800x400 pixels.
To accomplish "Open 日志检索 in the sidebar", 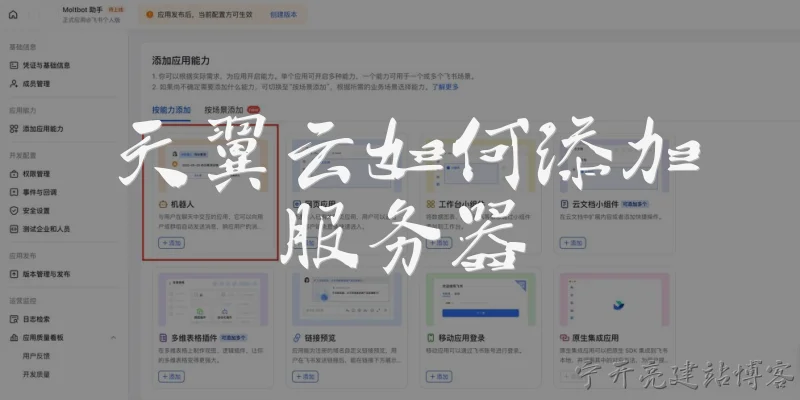I will pos(36,319).
